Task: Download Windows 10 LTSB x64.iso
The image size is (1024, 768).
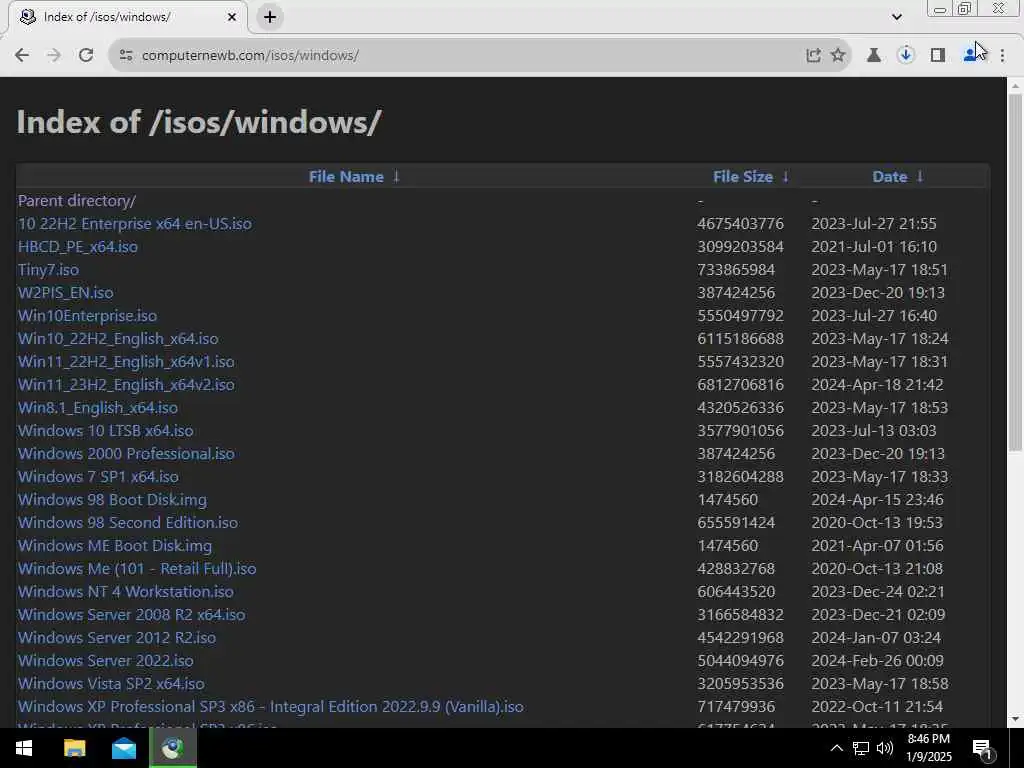Action: click(x=106, y=431)
